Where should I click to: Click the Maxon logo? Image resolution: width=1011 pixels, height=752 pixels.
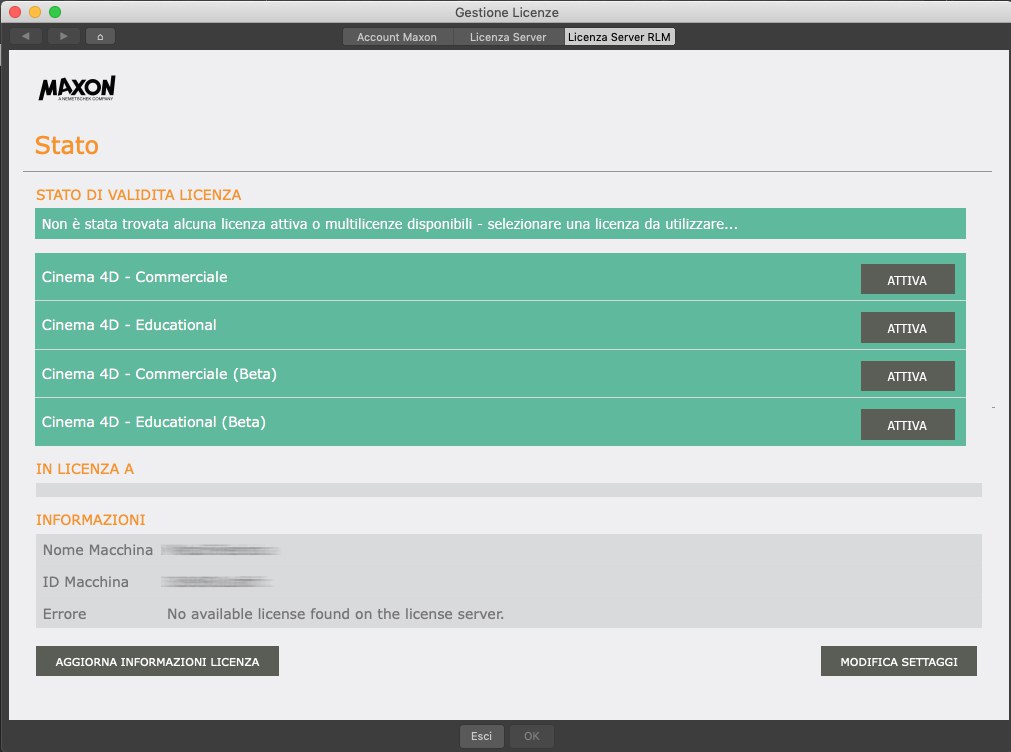point(77,88)
